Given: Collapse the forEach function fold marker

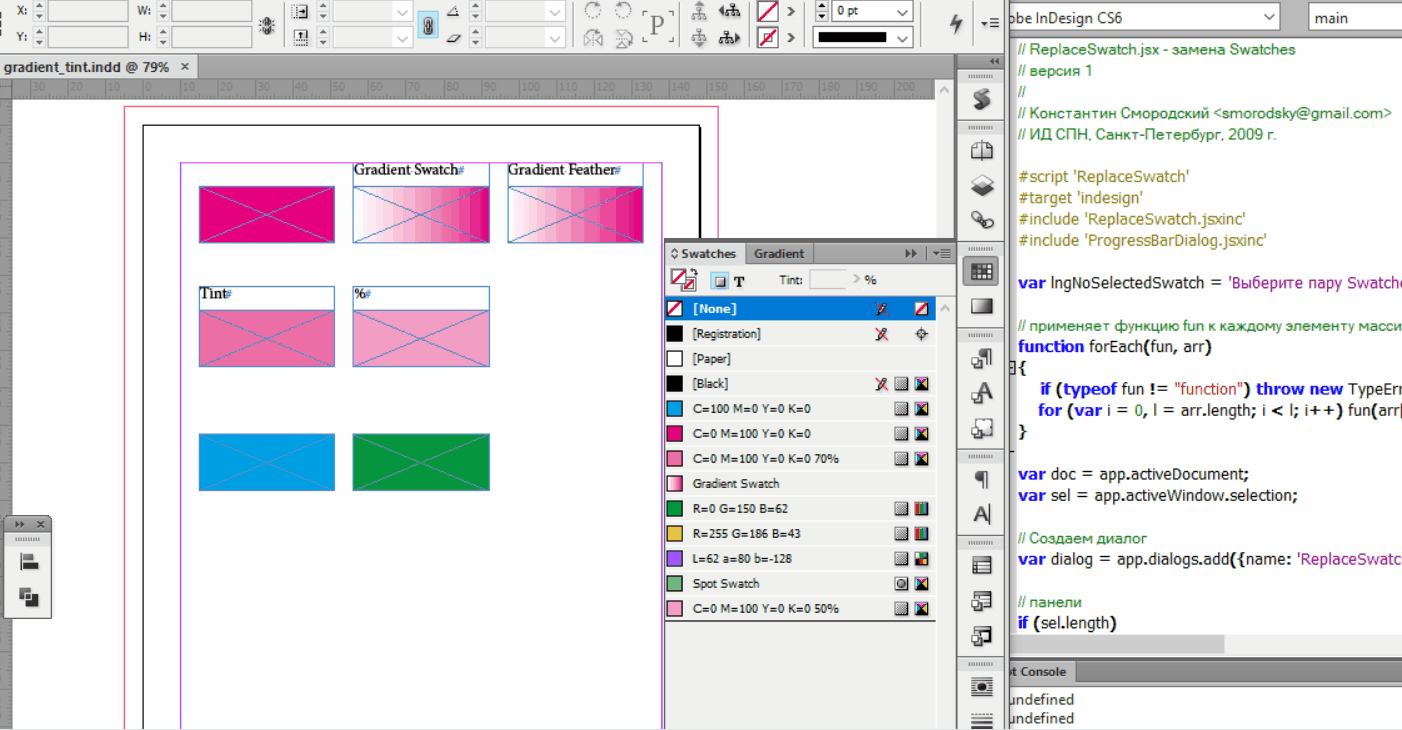Looking at the screenshot, I should [1011, 368].
